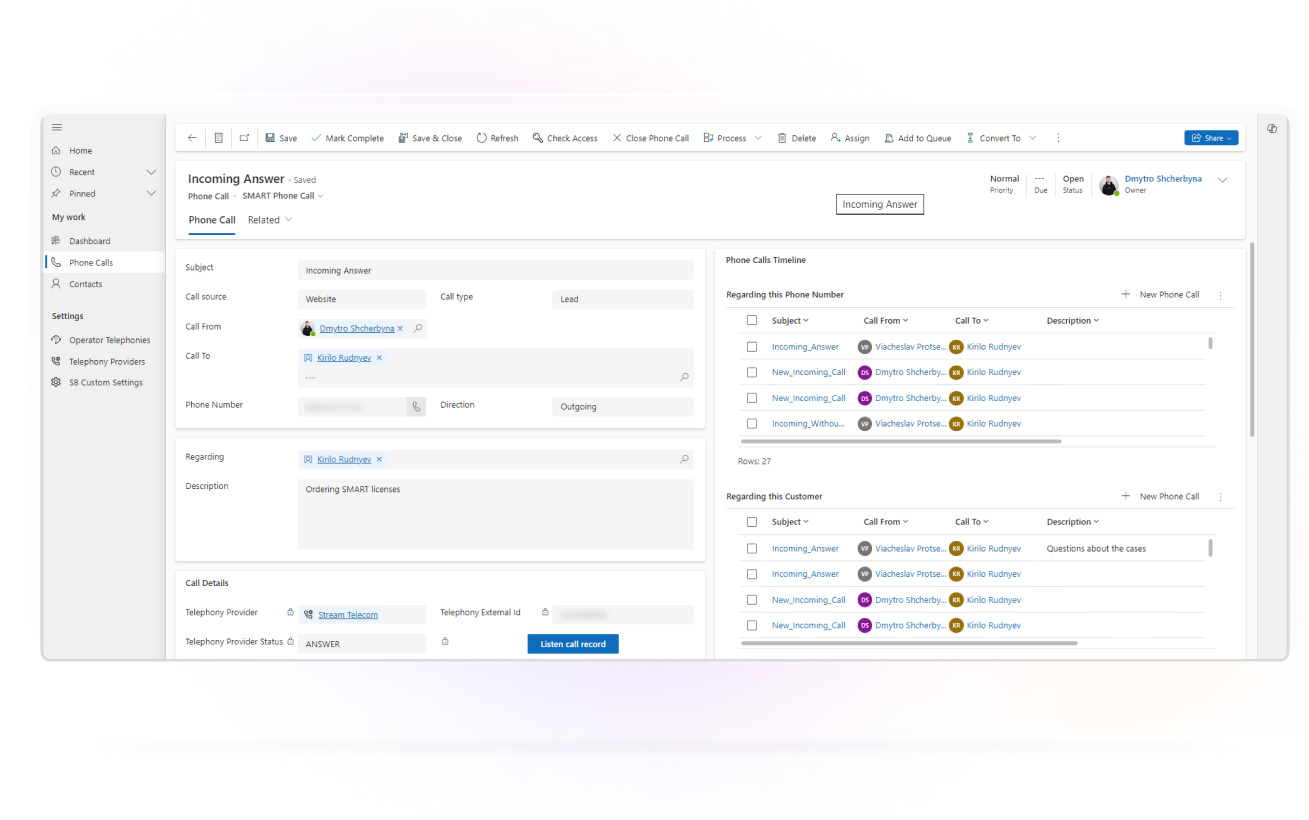Click the Refresh icon in command bar
The height and width of the screenshot is (820, 1309).
coord(482,138)
